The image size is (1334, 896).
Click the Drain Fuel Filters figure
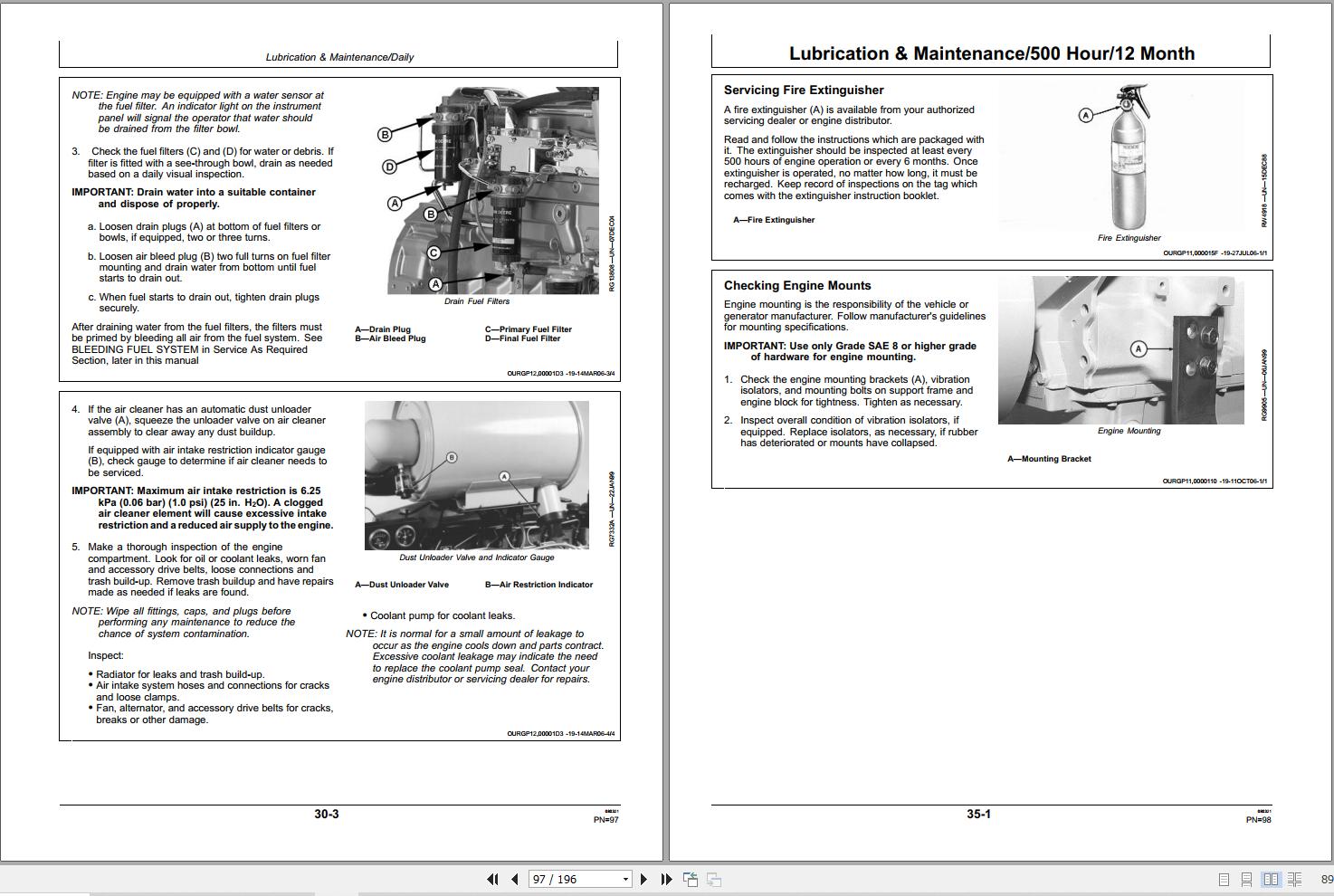click(493, 190)
